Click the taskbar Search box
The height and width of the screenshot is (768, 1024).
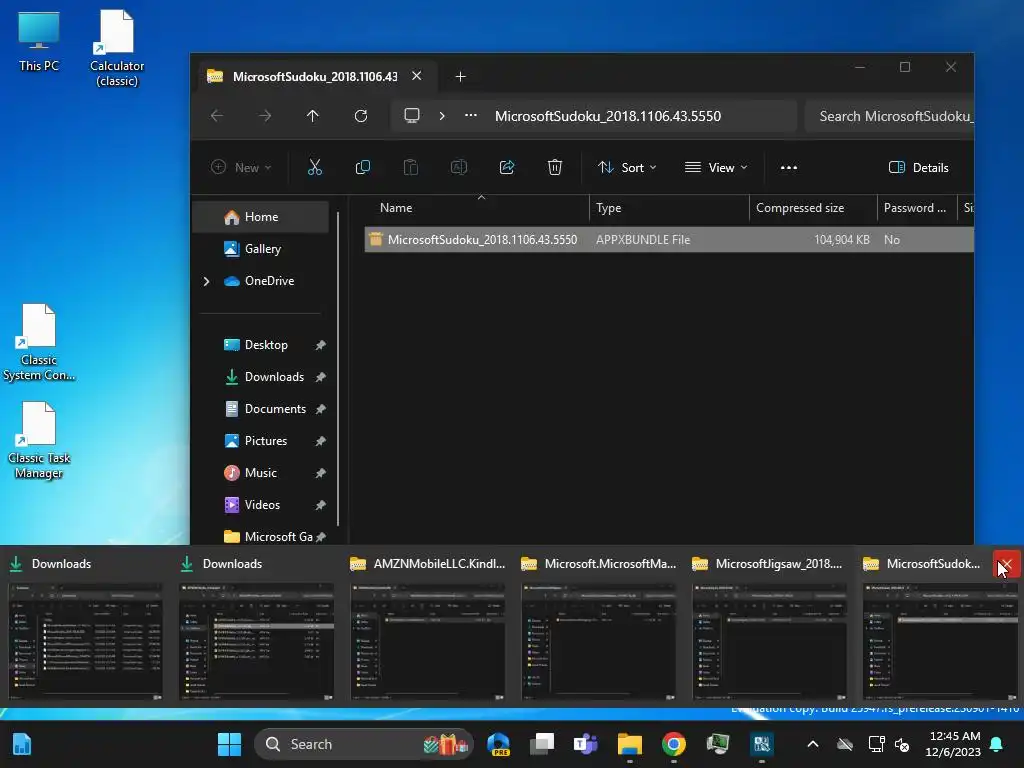(x=363, y=744)
